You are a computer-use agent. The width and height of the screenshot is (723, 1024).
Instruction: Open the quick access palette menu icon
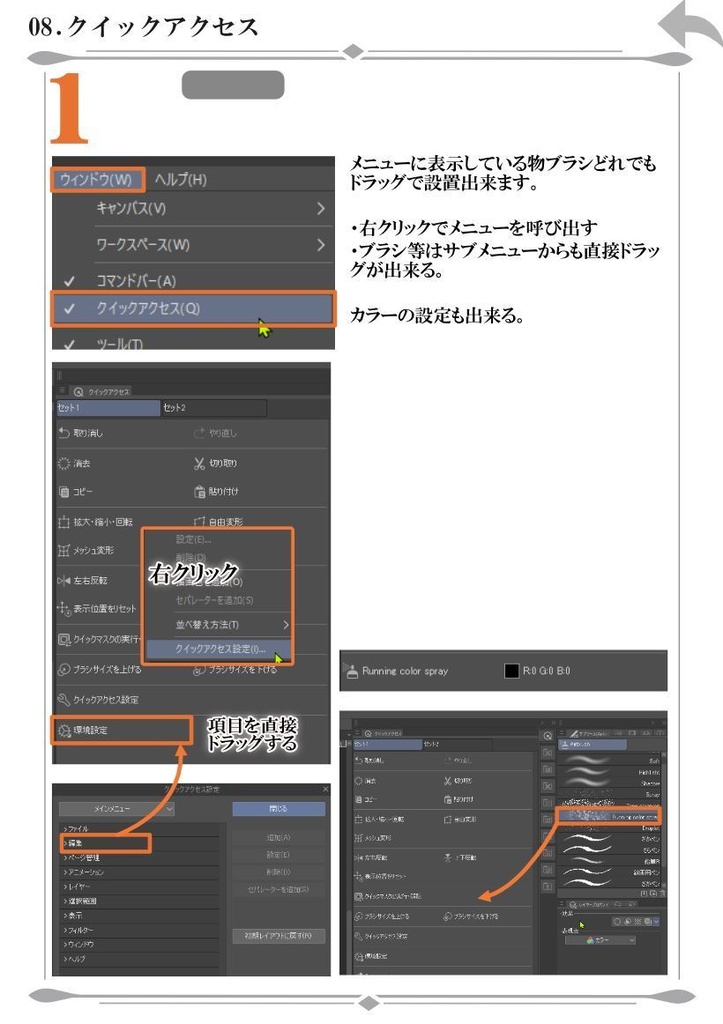tap(63, 391)
